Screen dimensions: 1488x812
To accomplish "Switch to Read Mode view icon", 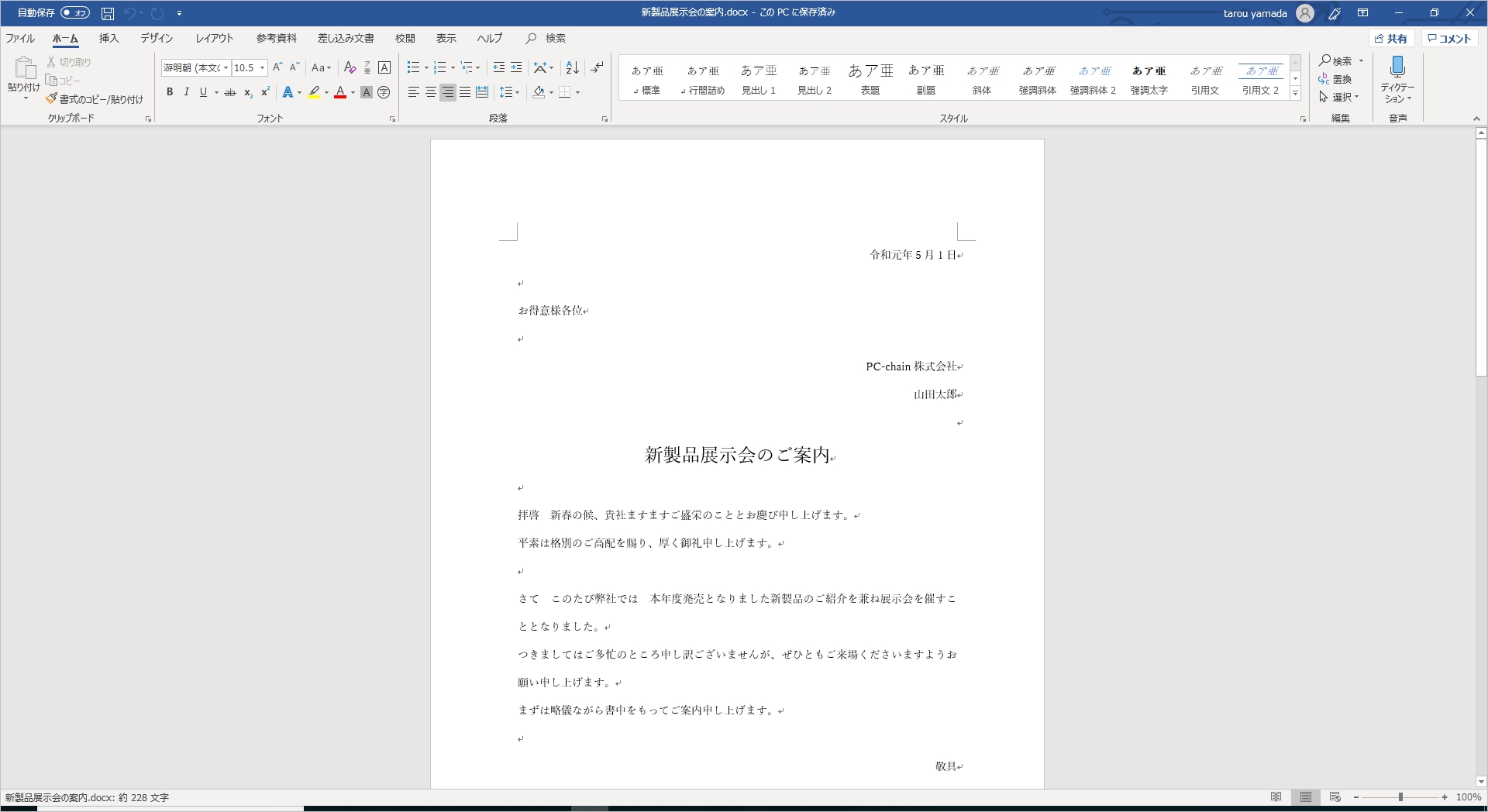I will coord(1276,797).
